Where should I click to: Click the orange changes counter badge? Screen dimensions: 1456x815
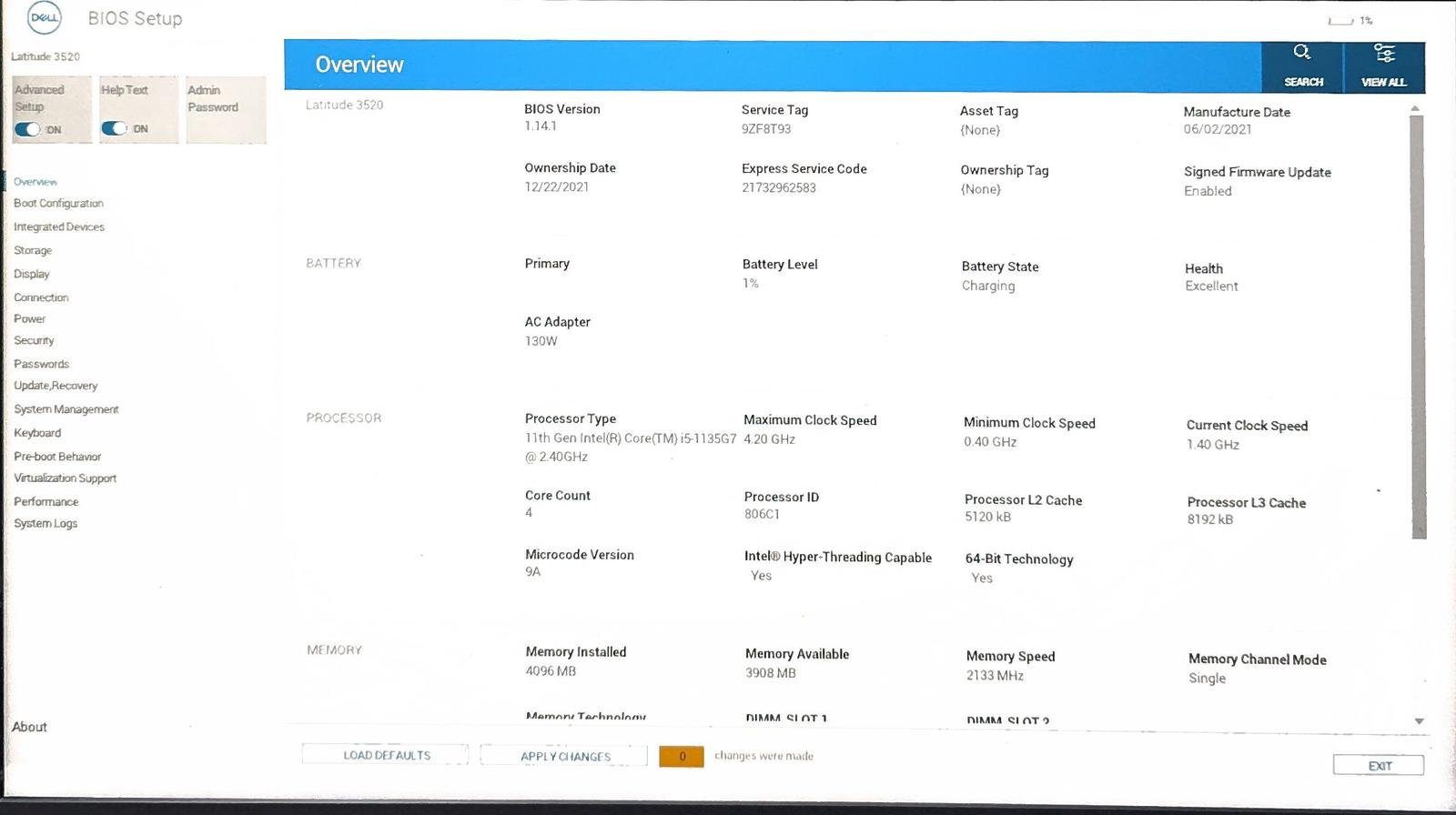coord(682,756)
